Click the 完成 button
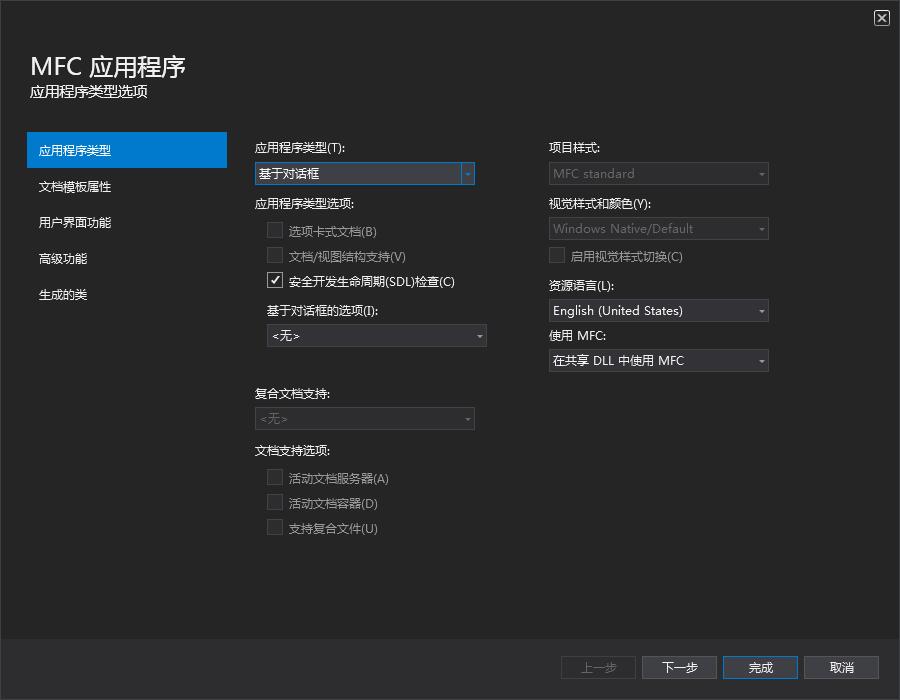Screen dimensions: 900x700 (x=760, y=667)
